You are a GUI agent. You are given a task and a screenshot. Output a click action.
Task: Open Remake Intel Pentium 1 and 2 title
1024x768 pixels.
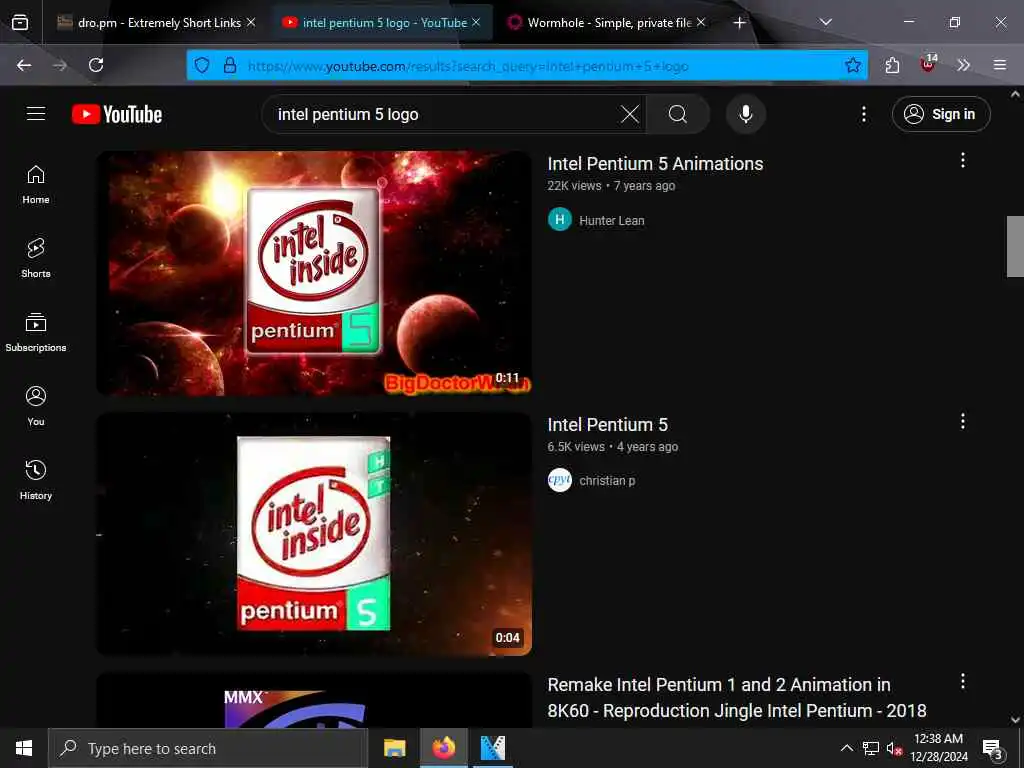[737, 697]
